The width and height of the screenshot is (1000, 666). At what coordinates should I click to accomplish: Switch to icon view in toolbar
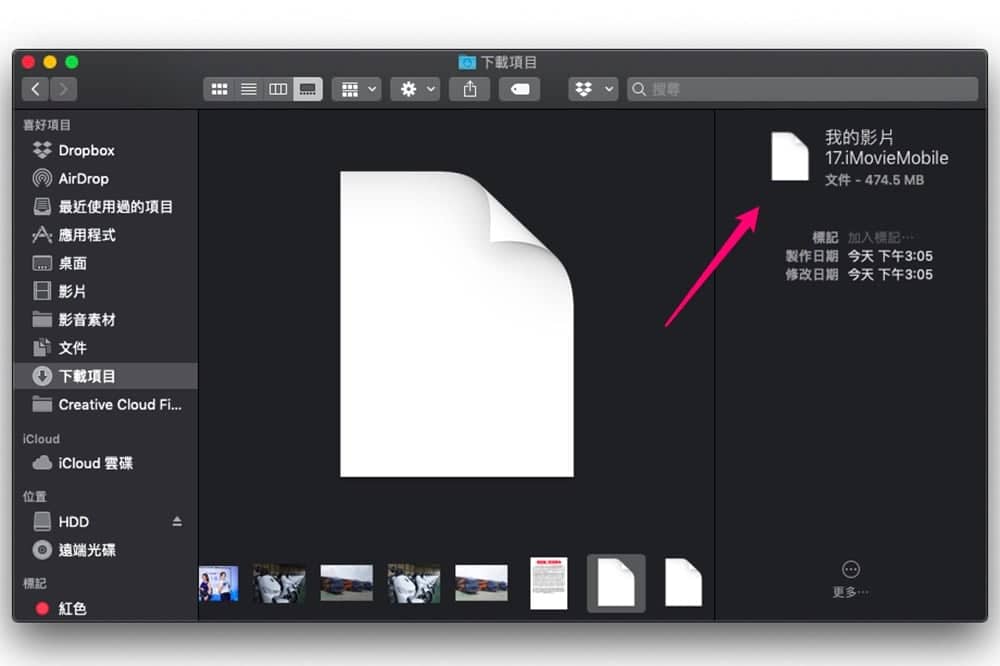pyautogui.click(x=219, y=89)
